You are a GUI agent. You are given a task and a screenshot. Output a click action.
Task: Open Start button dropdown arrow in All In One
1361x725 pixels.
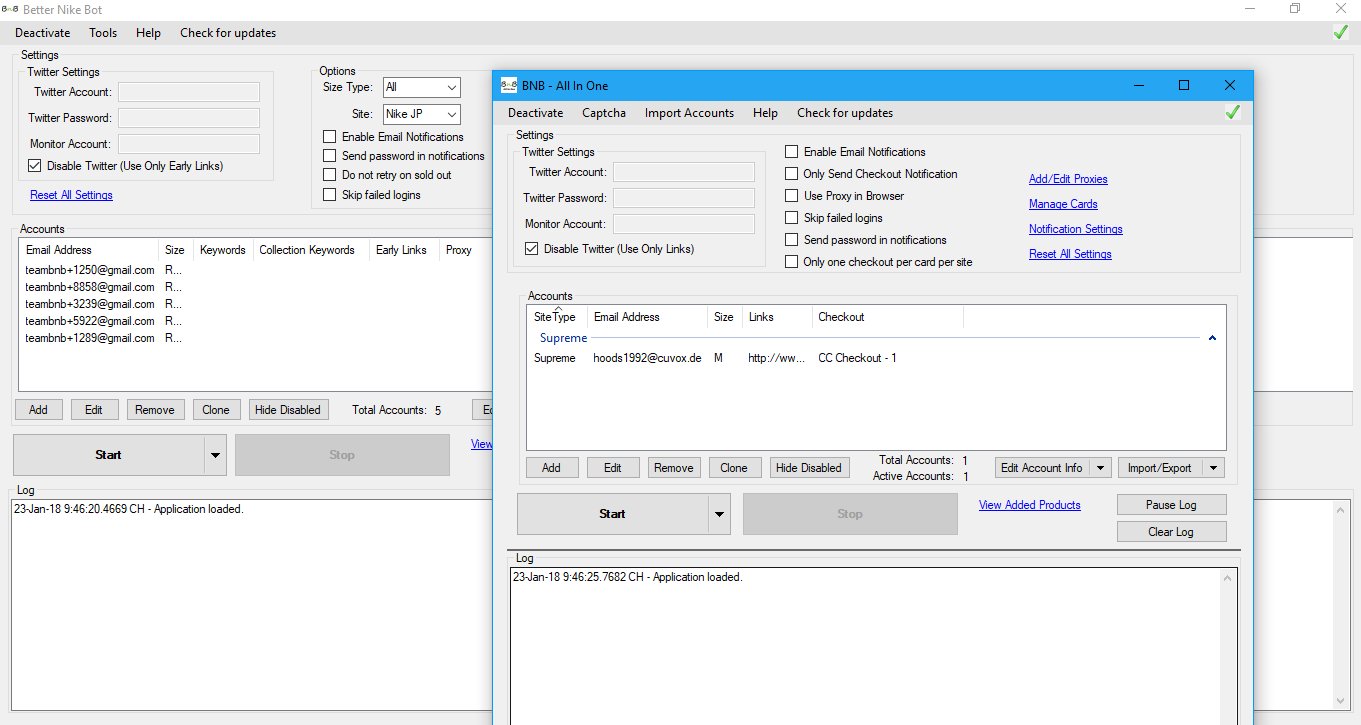pos(719,514)
